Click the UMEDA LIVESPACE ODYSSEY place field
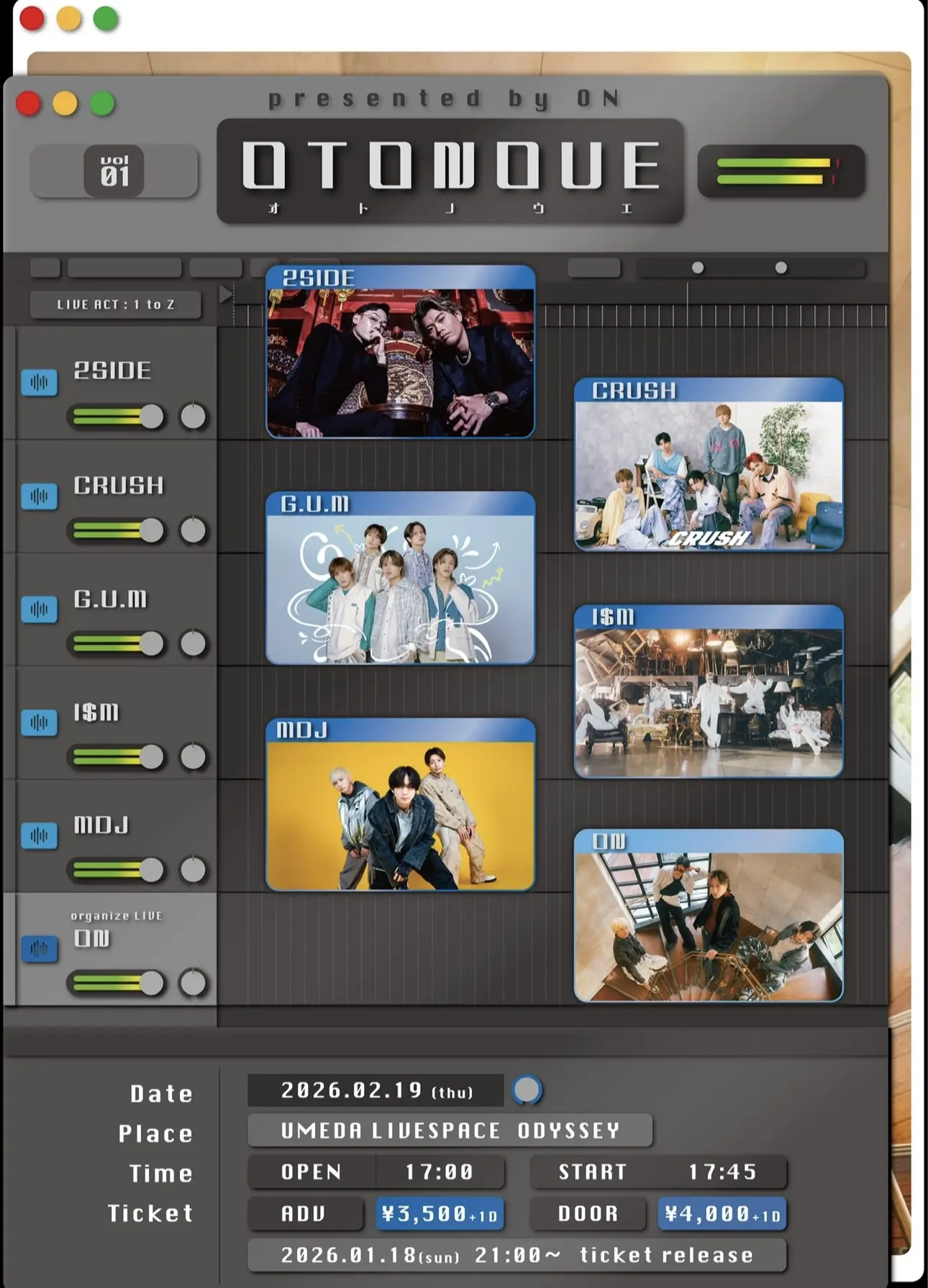The width and height of the screenshot is (928, 1288). point(450,1130)
